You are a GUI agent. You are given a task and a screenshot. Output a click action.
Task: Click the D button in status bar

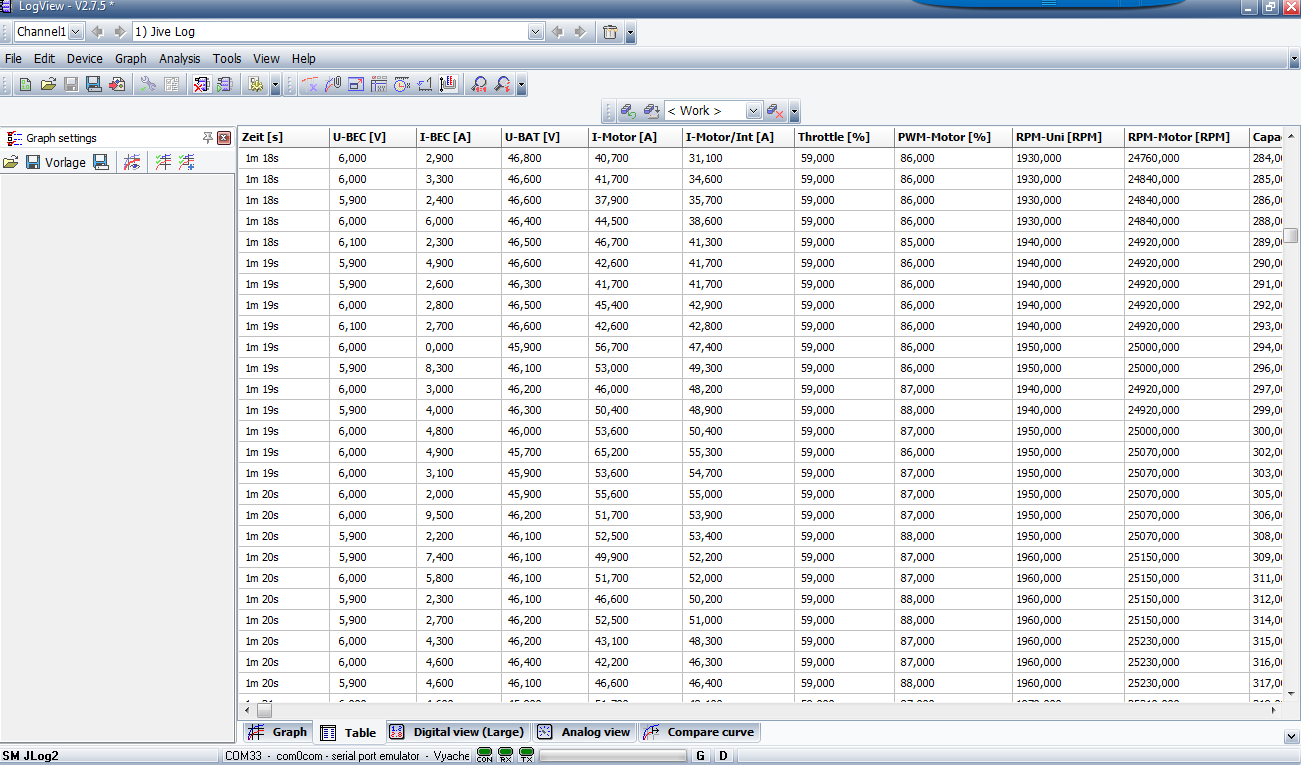pyautogui.click(x=723, y=756)
